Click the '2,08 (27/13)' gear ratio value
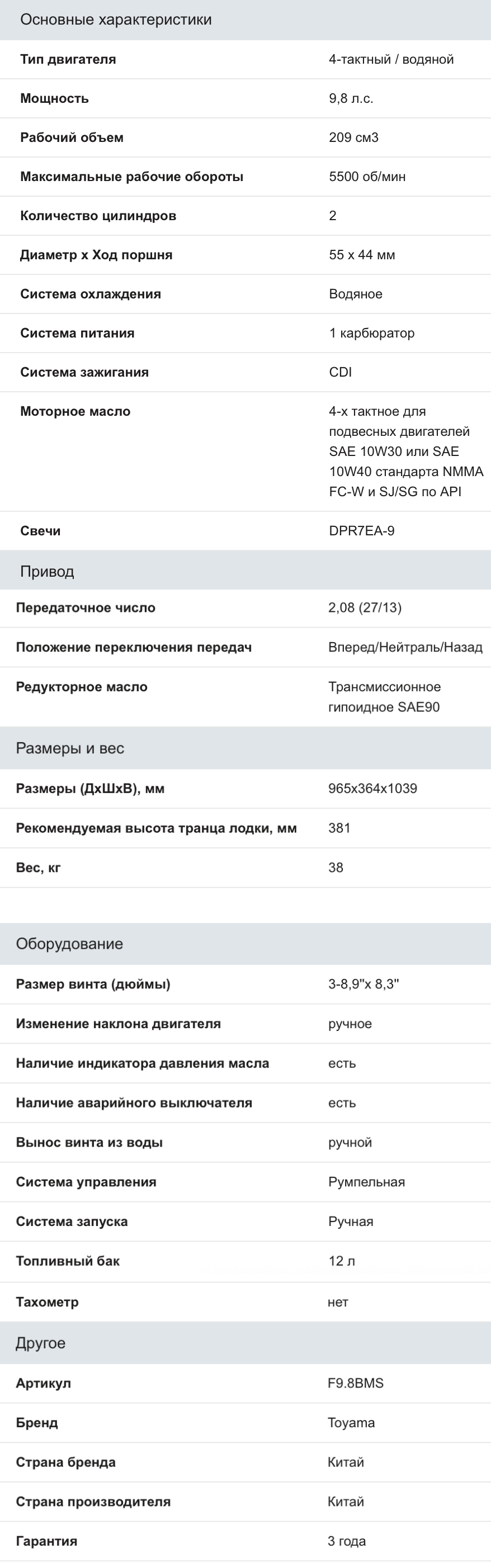Screen dimensions: 491x1568 pos(364,607)
